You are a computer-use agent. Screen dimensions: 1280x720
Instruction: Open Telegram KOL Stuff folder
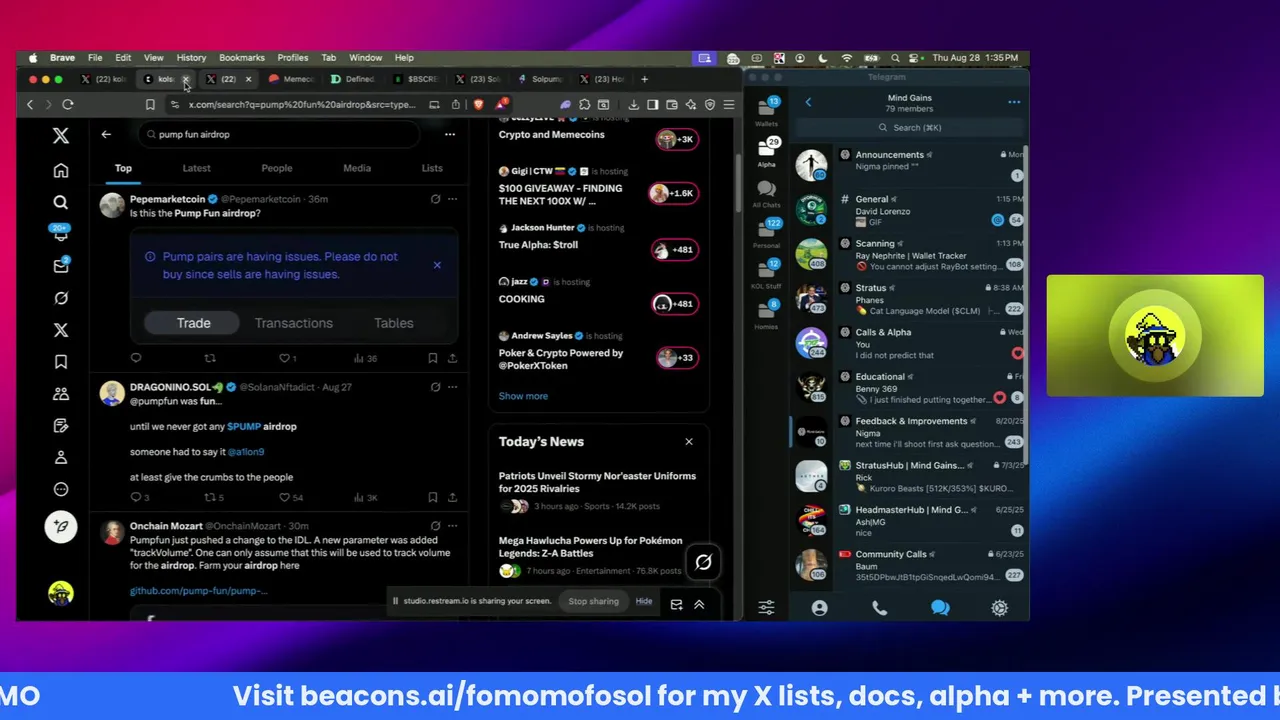[x=767, y=274]
